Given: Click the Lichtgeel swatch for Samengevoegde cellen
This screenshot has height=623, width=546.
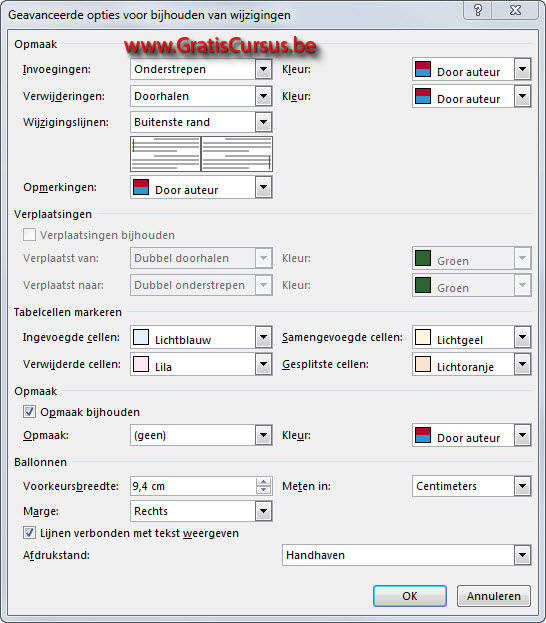Looking at the screenshot, I should click(x=423, y=337).
